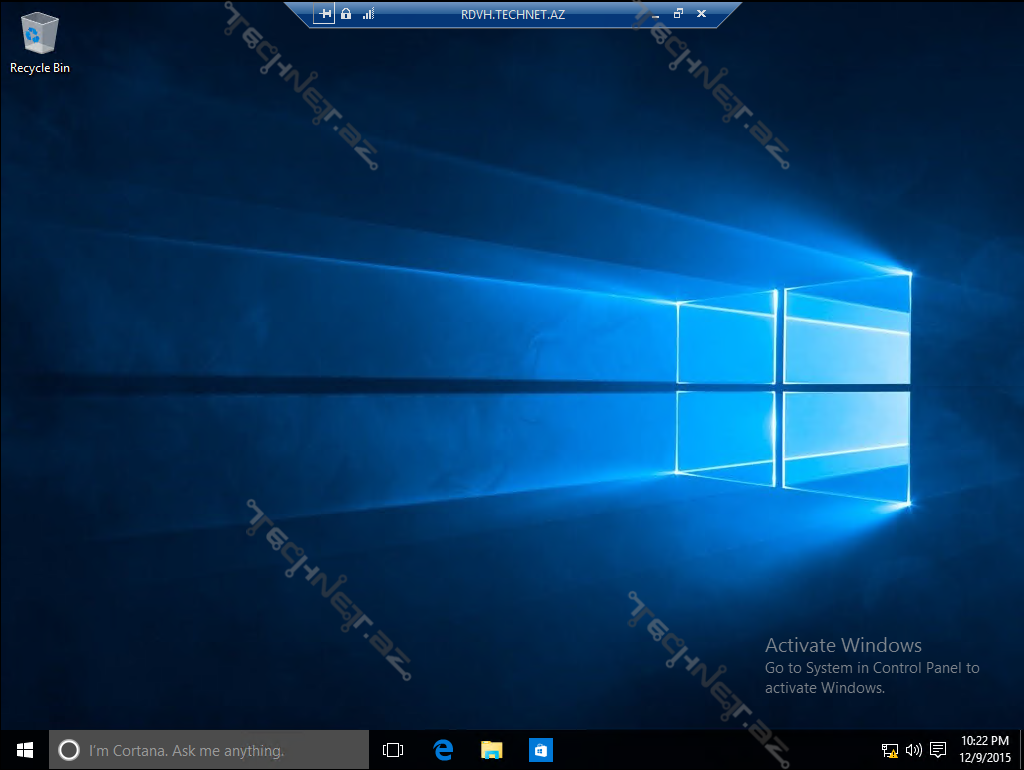Click the Cortana circle icon
Screen dimensions: 1024x770
click(69, 750)
